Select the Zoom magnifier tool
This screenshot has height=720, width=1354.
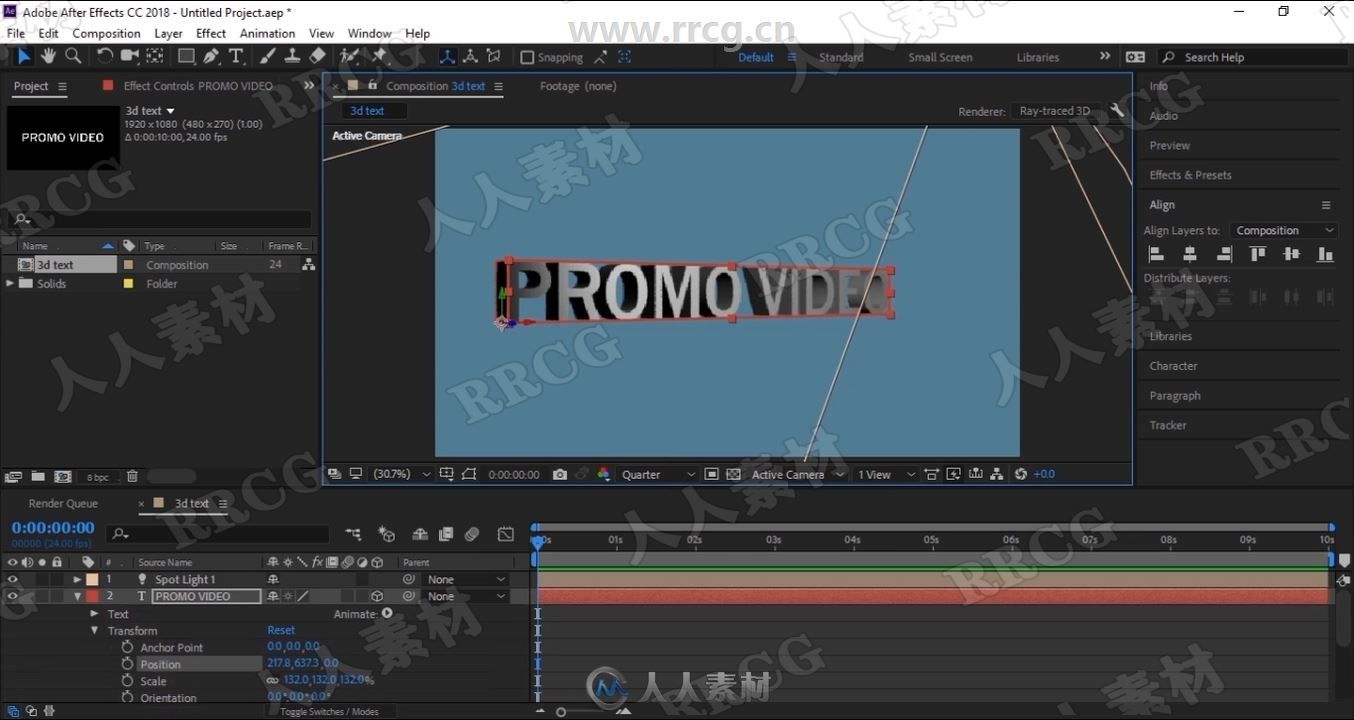[x=73, y=56]
